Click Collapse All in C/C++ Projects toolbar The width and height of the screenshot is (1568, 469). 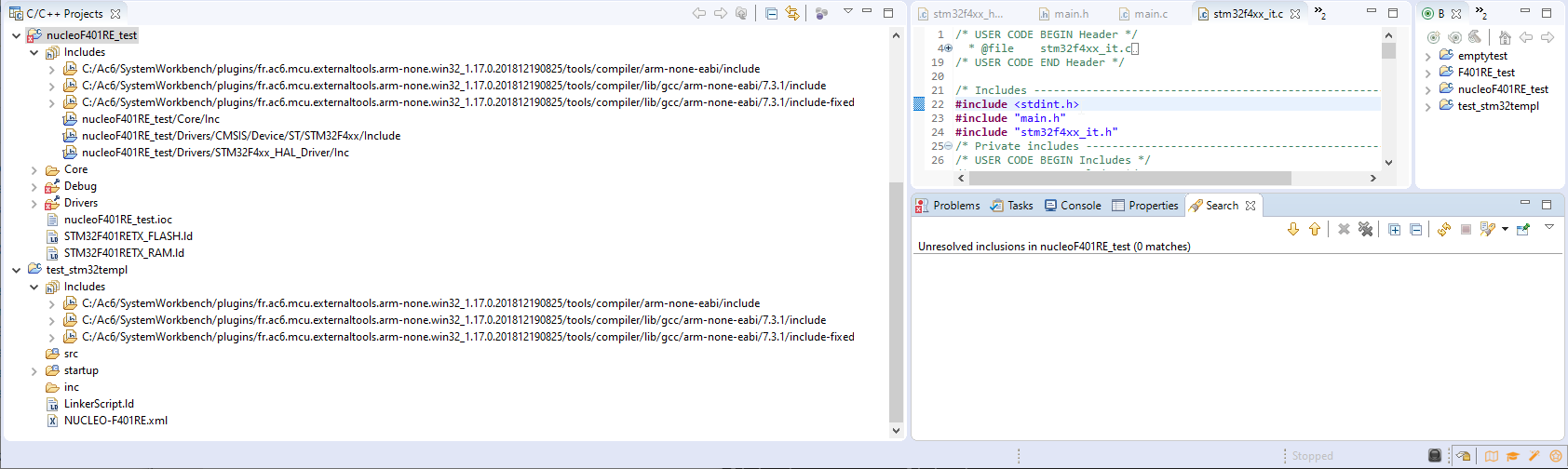pyautogui.click(x=771, y=13)
